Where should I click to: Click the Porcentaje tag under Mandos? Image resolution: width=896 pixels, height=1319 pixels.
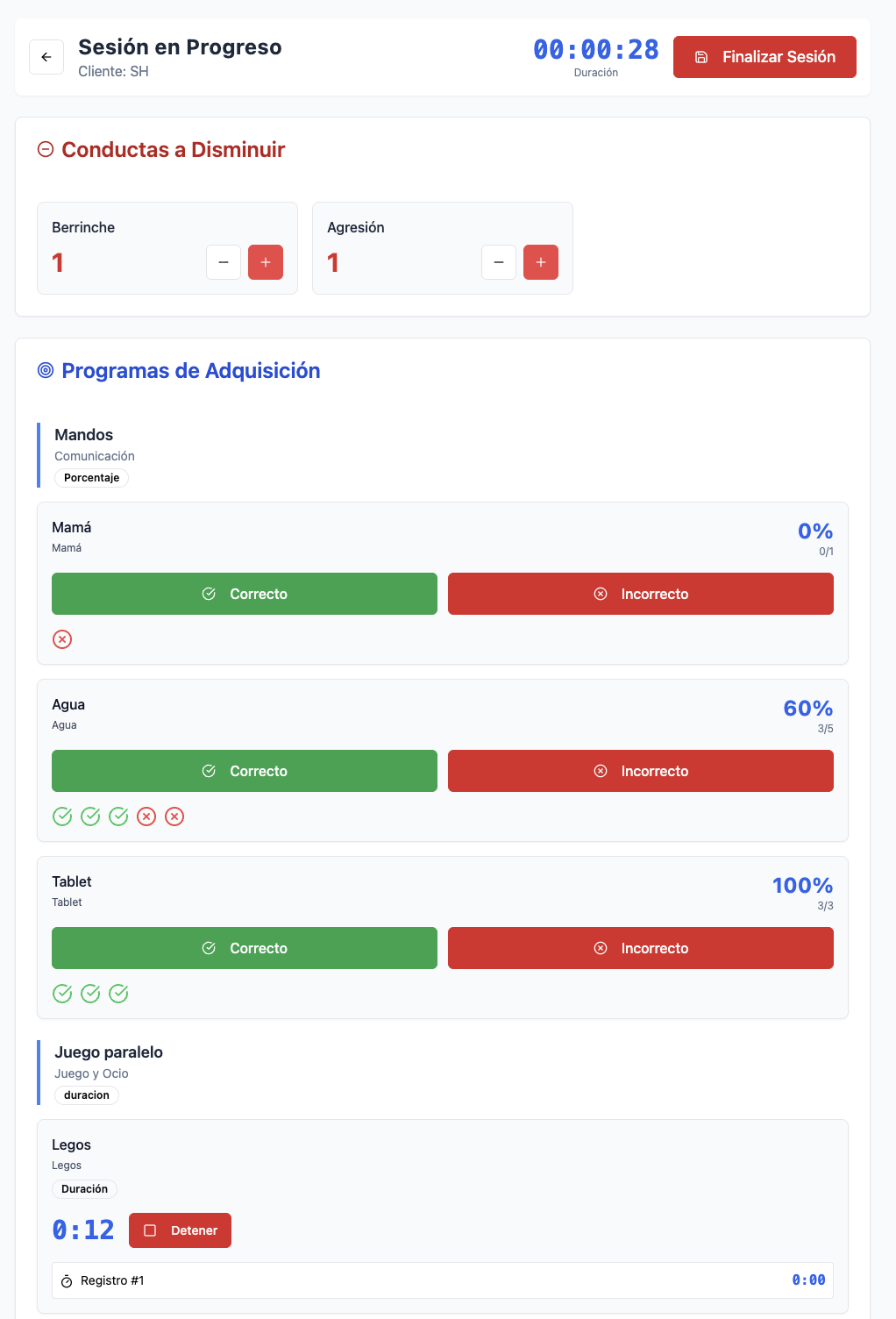[x=92, y=478]
